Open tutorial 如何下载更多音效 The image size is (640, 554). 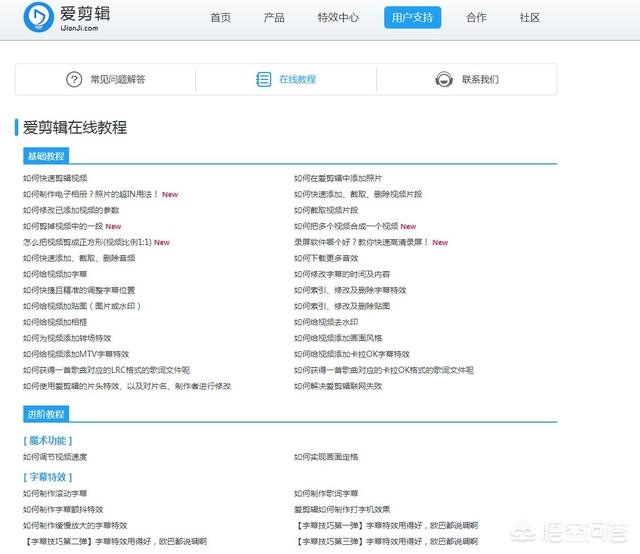[x=326, y=258]
